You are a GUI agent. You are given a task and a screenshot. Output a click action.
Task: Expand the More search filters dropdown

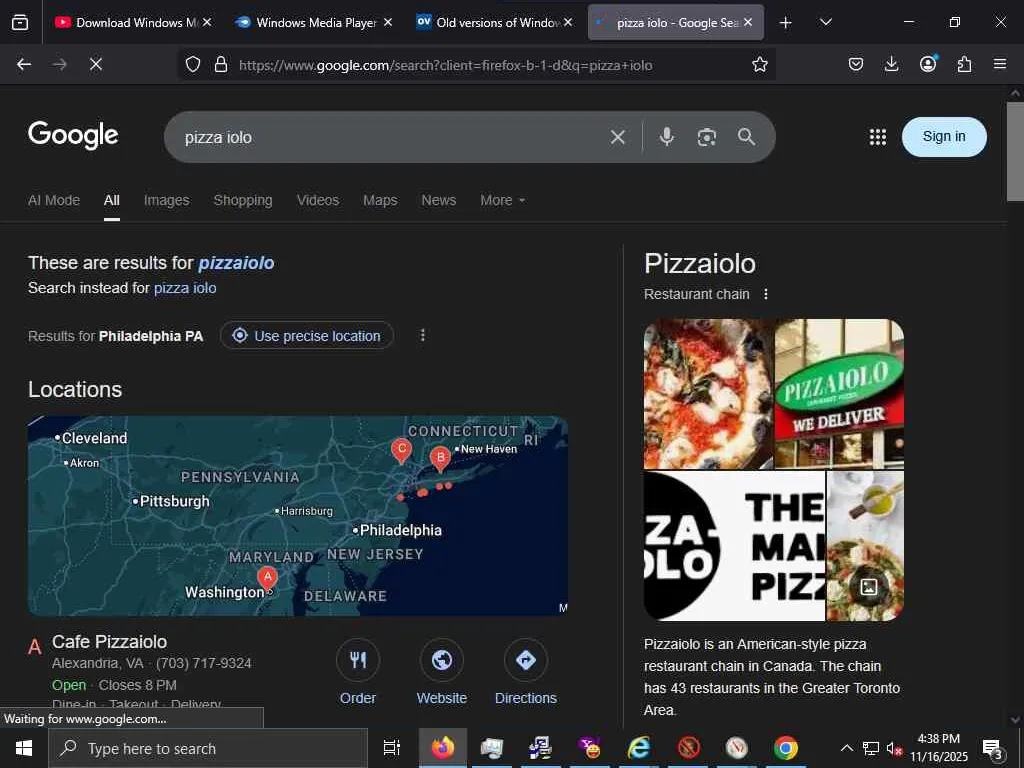(x=503, y=200)
